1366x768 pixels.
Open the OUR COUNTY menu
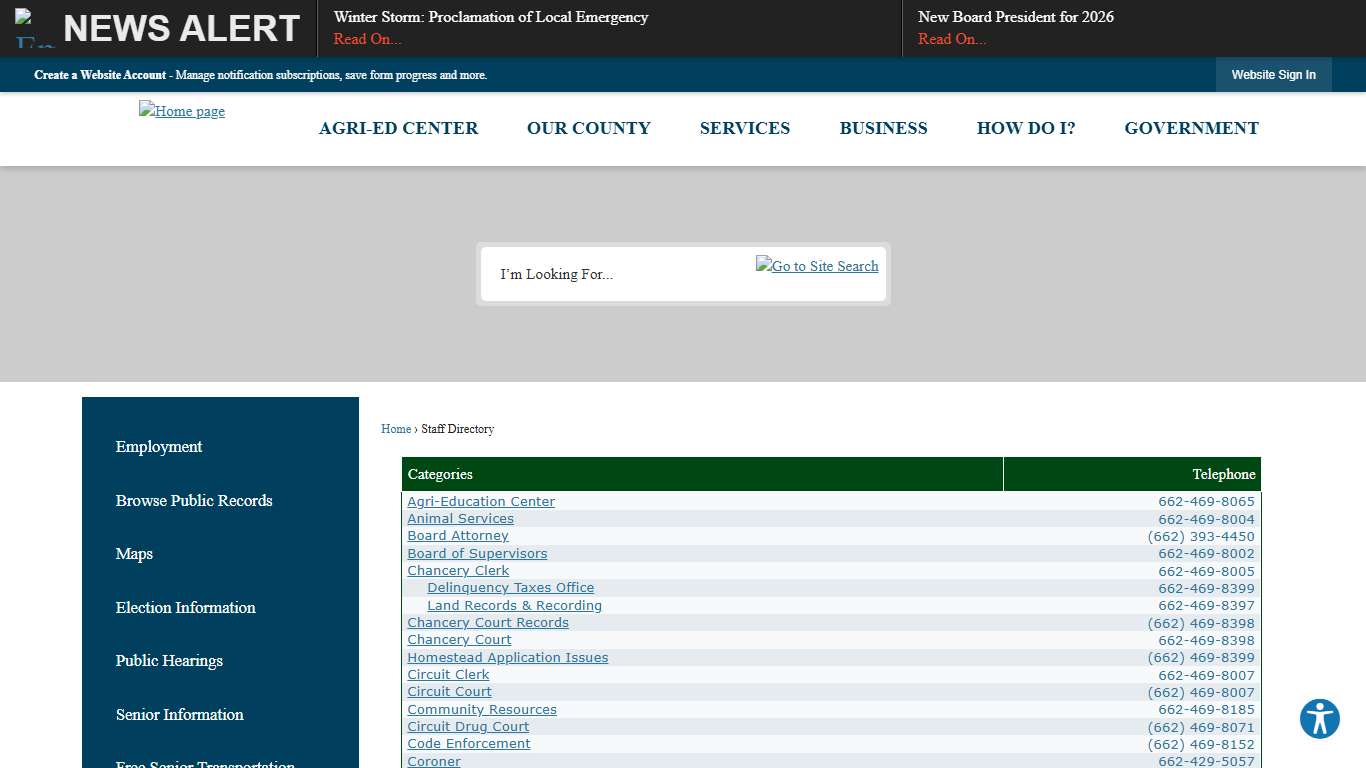click(588, 128)
